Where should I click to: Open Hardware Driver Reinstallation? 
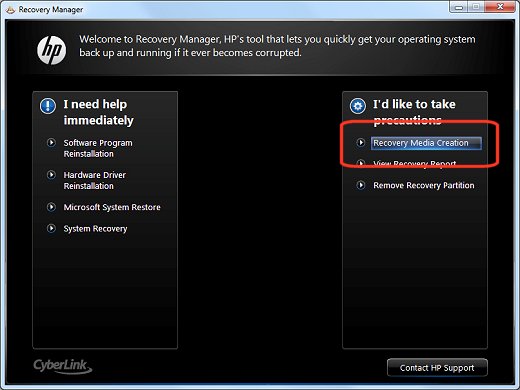[x=95, y=180]
